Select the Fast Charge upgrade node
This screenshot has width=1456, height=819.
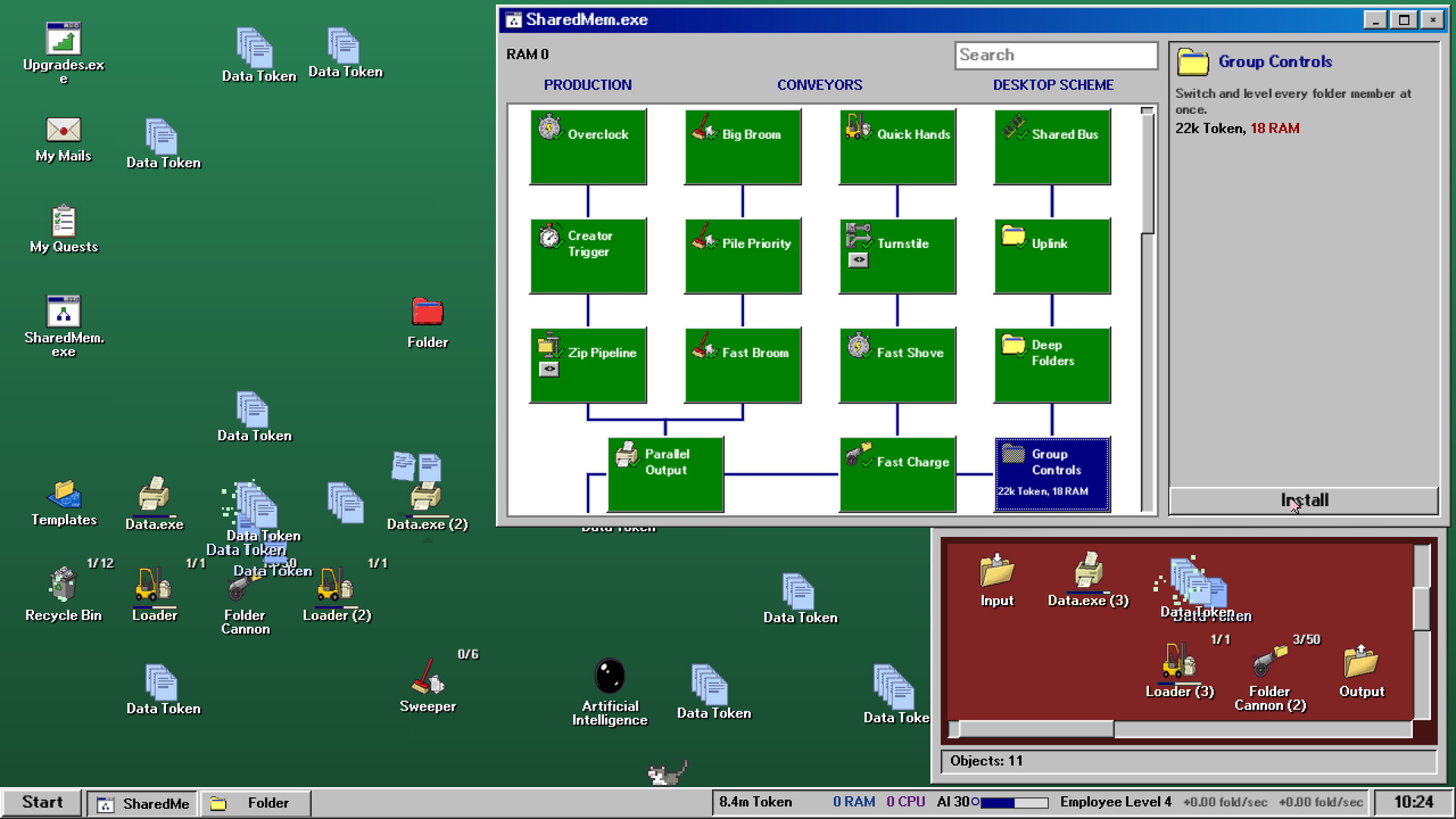[x=898, y=475]
